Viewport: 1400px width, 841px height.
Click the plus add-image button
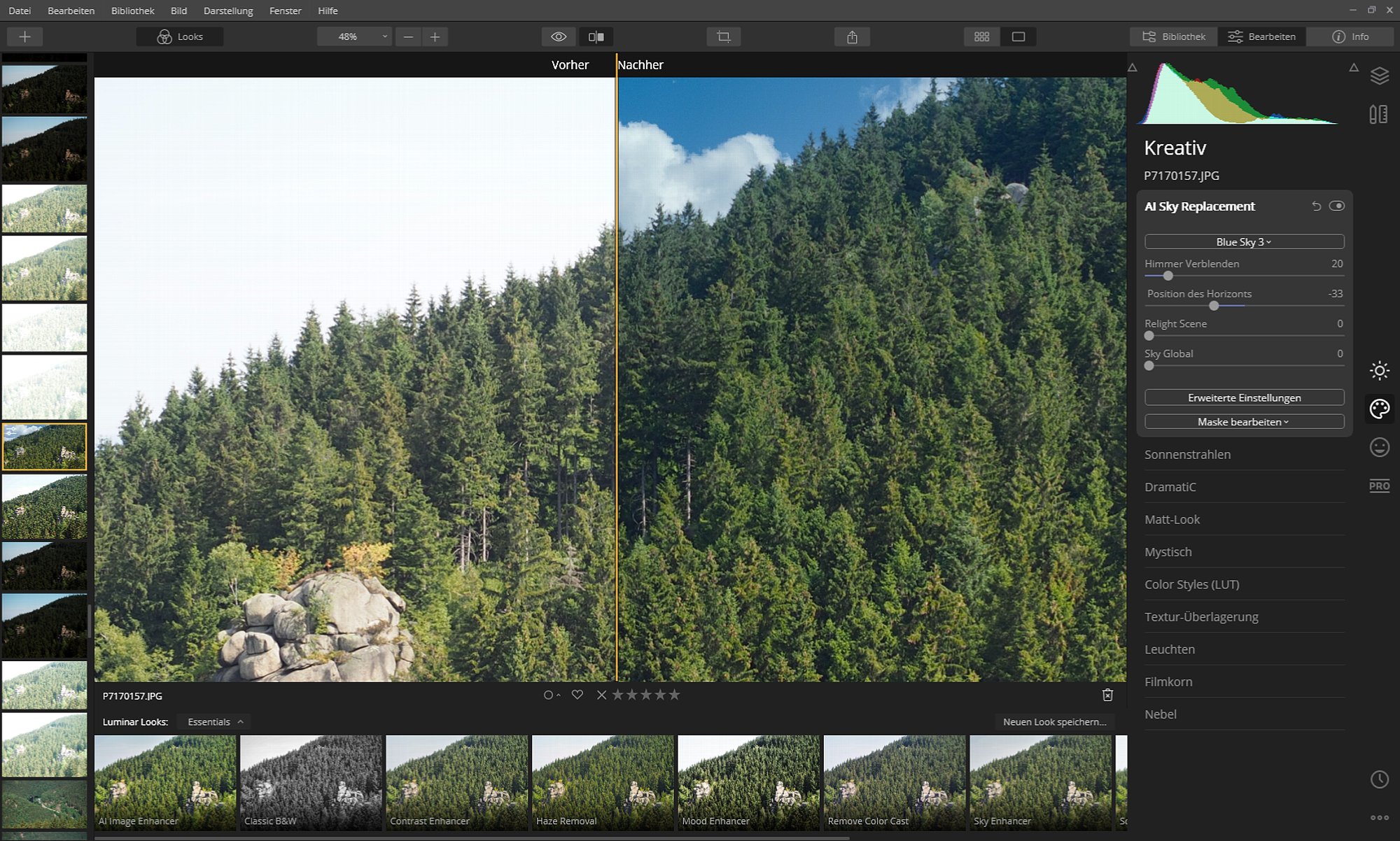24,36
